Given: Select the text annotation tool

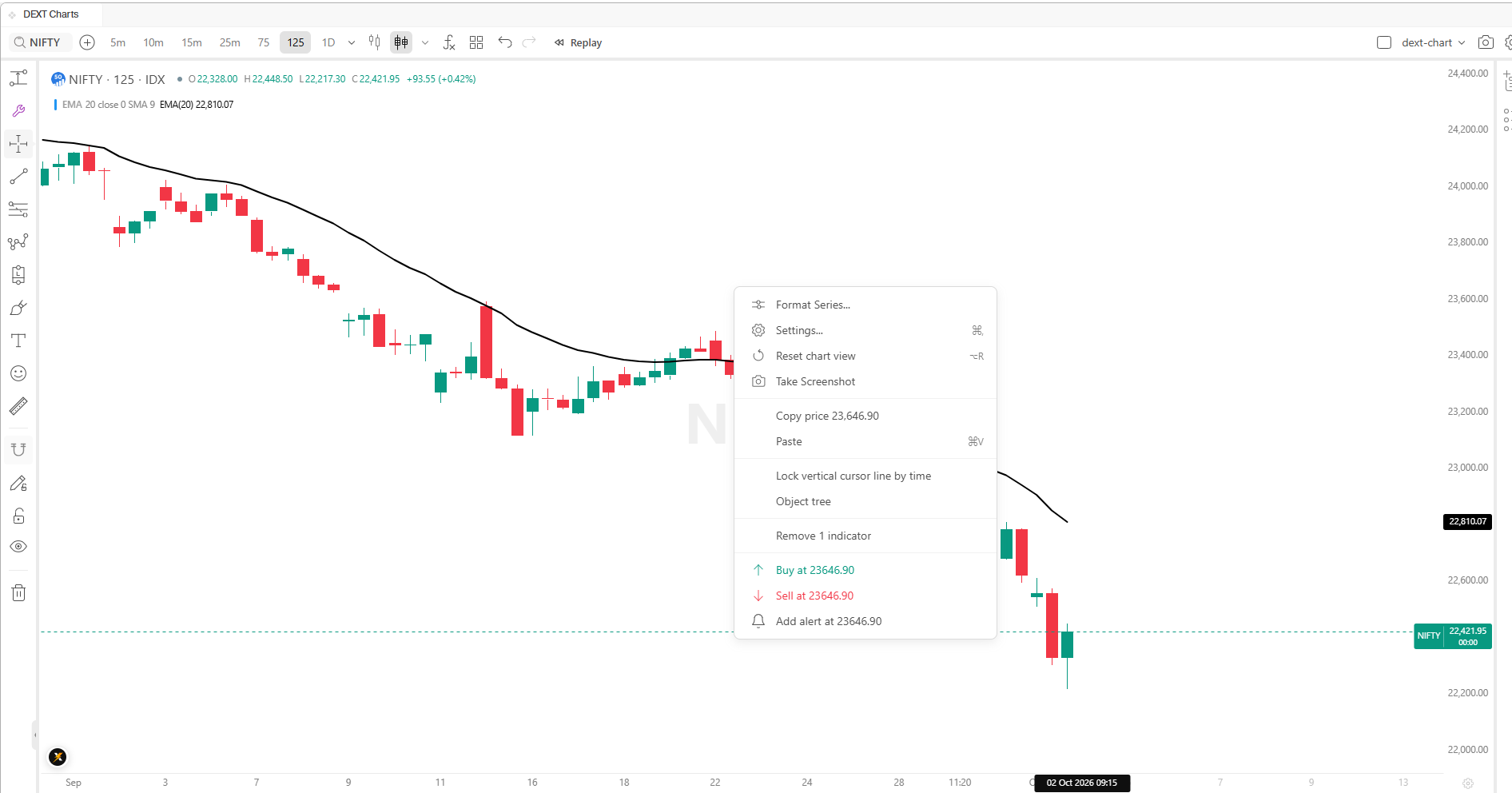Looking at the screenshot, I should coord(18,341).
